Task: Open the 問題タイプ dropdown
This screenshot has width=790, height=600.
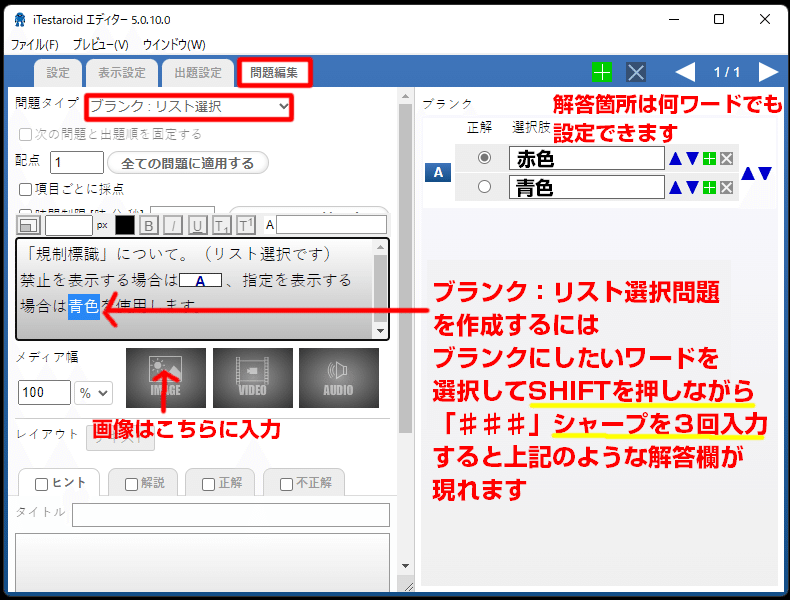Action: (x=189, y=107)
